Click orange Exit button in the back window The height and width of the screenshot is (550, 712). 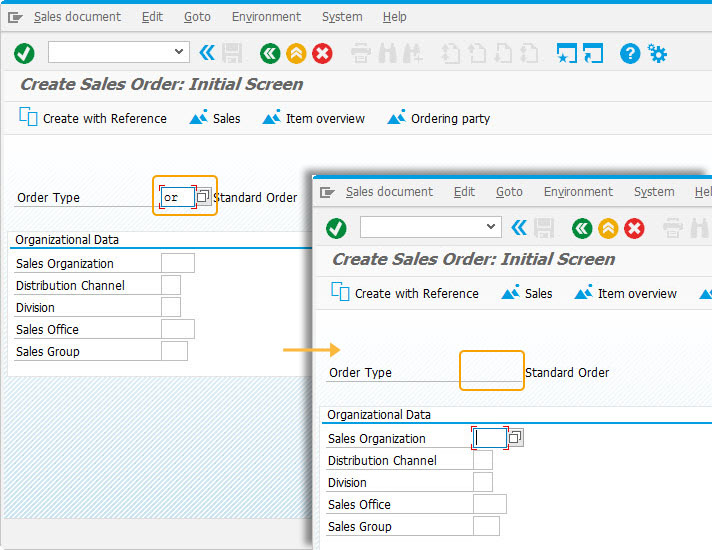pyautogui.click(x=296, y=54)
